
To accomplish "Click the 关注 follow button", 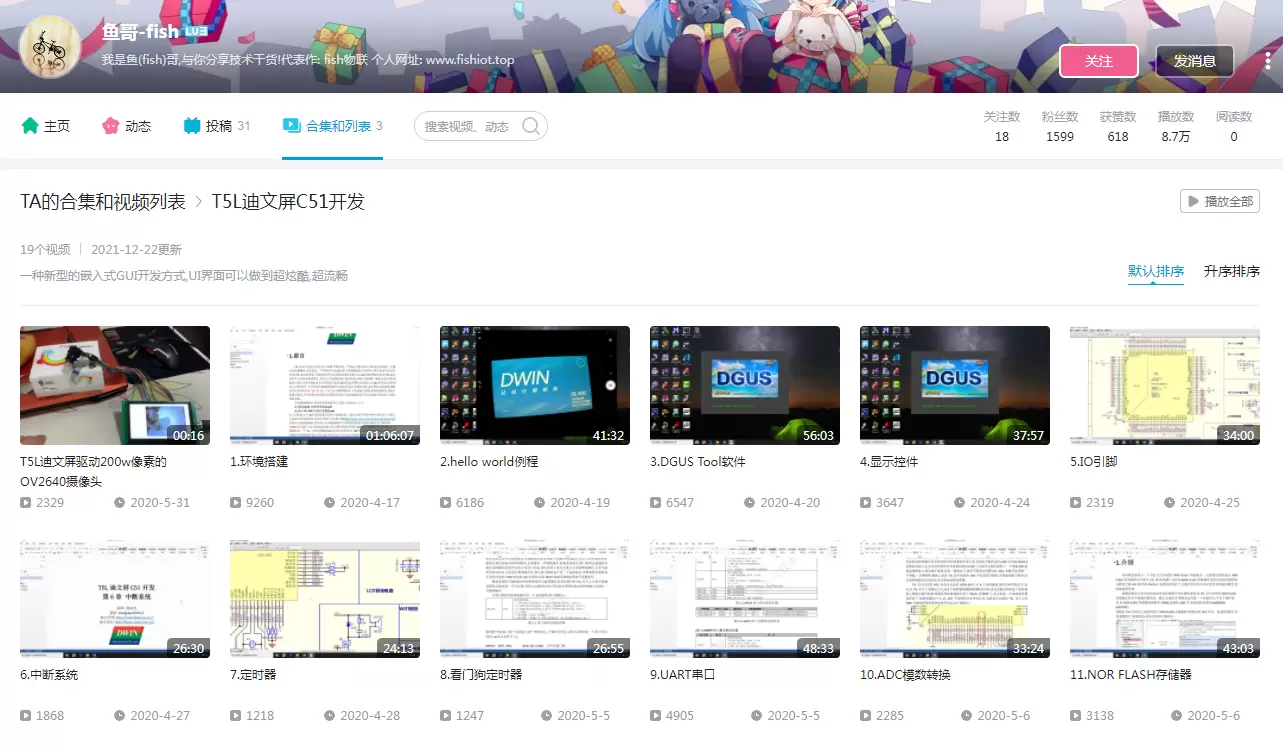I will point(1099,61).
